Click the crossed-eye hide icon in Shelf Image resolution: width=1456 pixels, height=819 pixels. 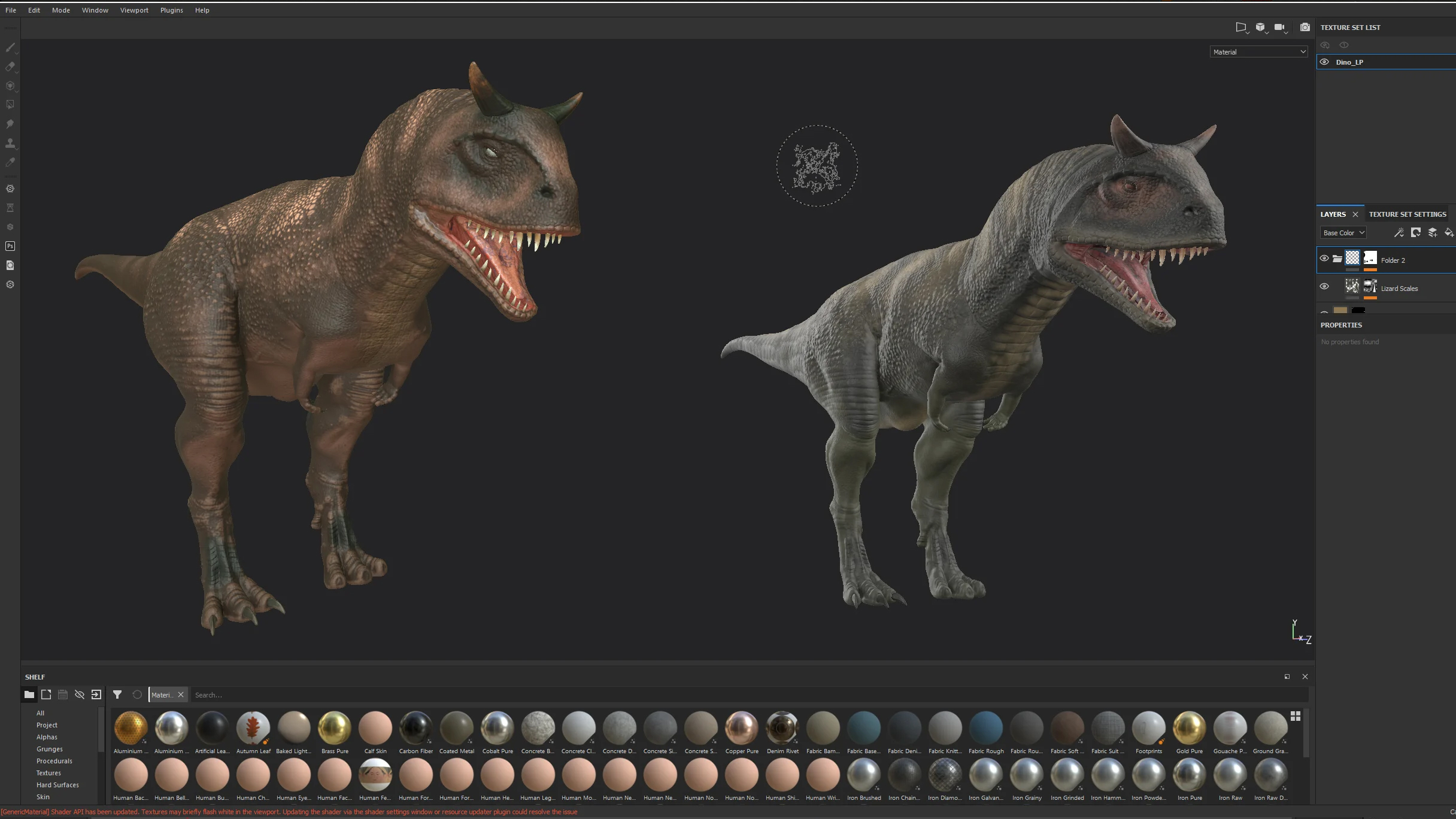pos(80,694)
